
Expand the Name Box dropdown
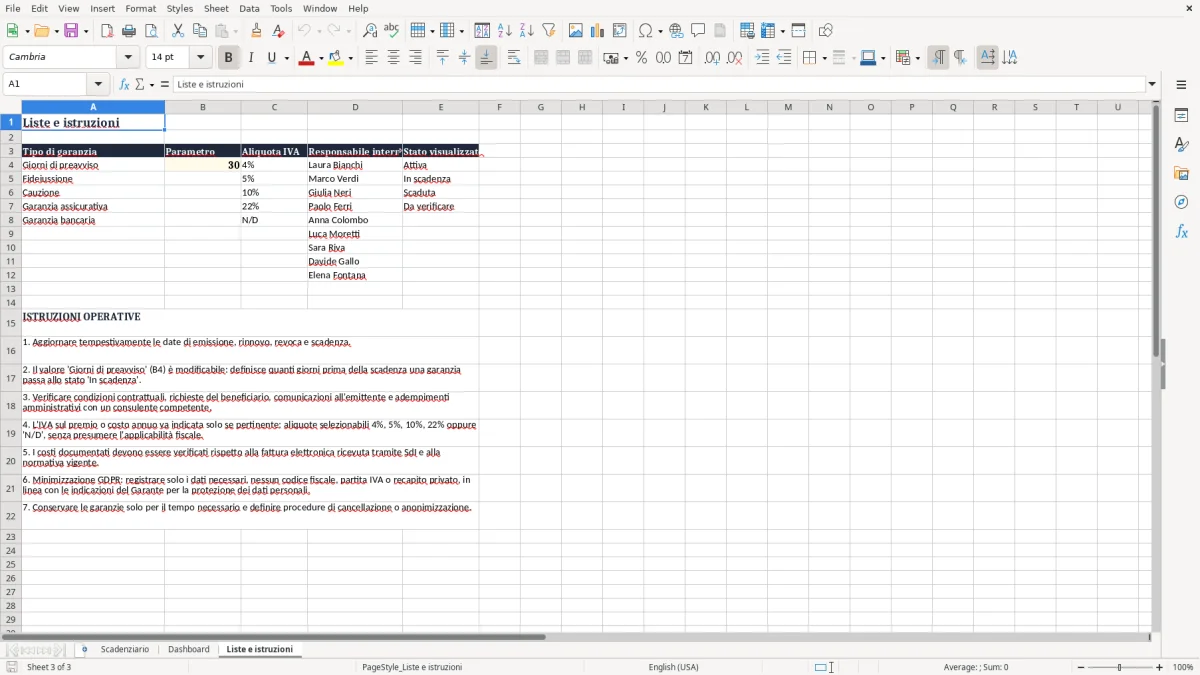coord(98,84)
